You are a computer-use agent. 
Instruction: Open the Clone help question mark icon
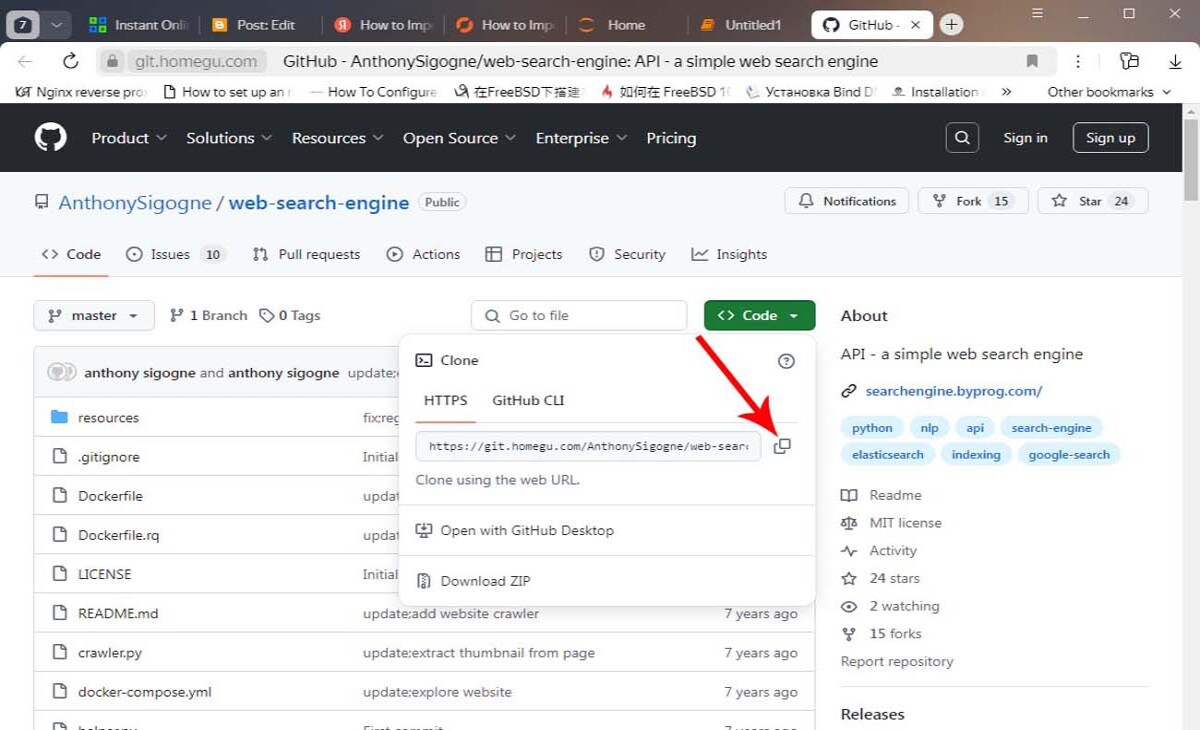click(x=786, y=361)
